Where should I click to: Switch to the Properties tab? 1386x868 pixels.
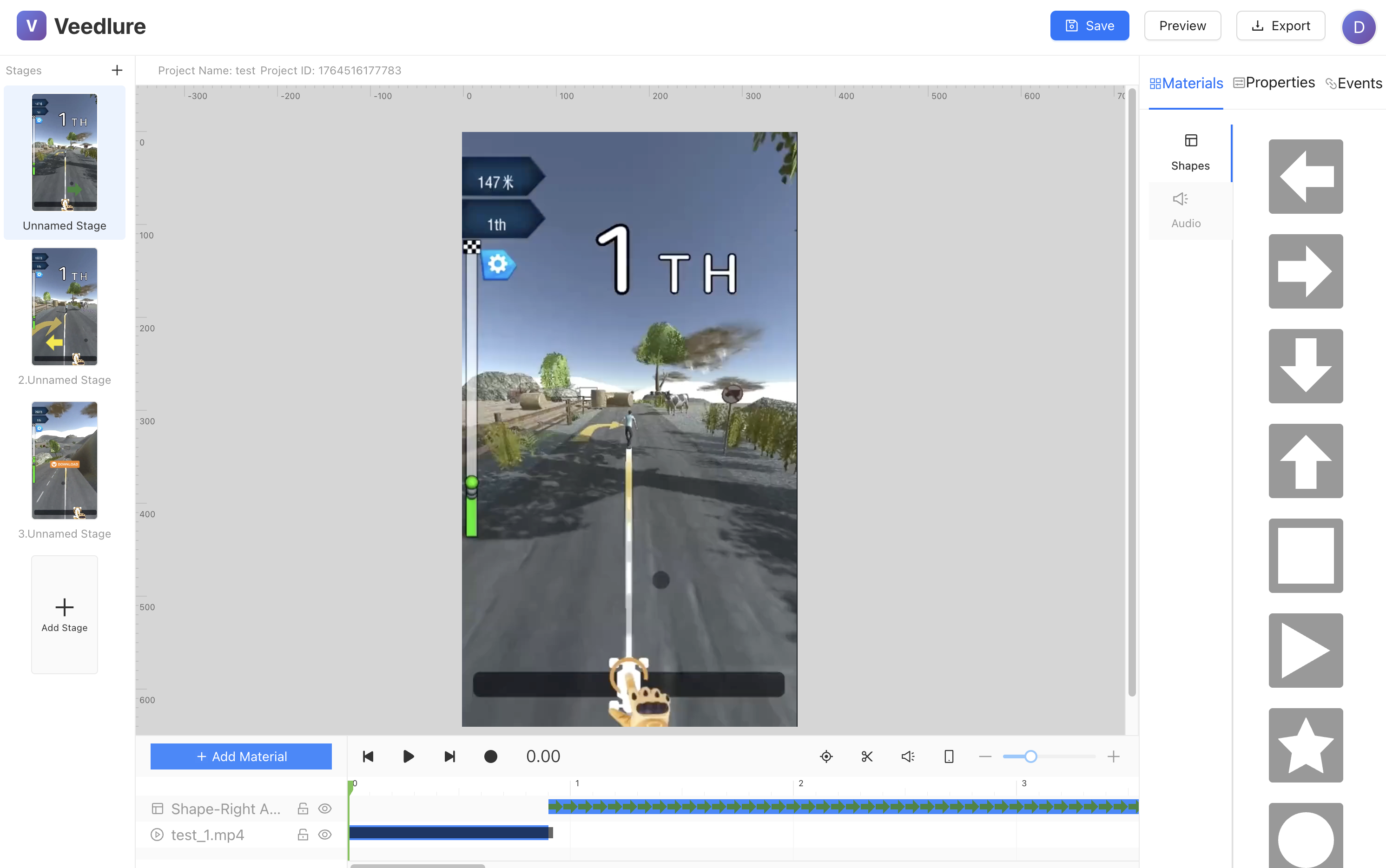1274,83
